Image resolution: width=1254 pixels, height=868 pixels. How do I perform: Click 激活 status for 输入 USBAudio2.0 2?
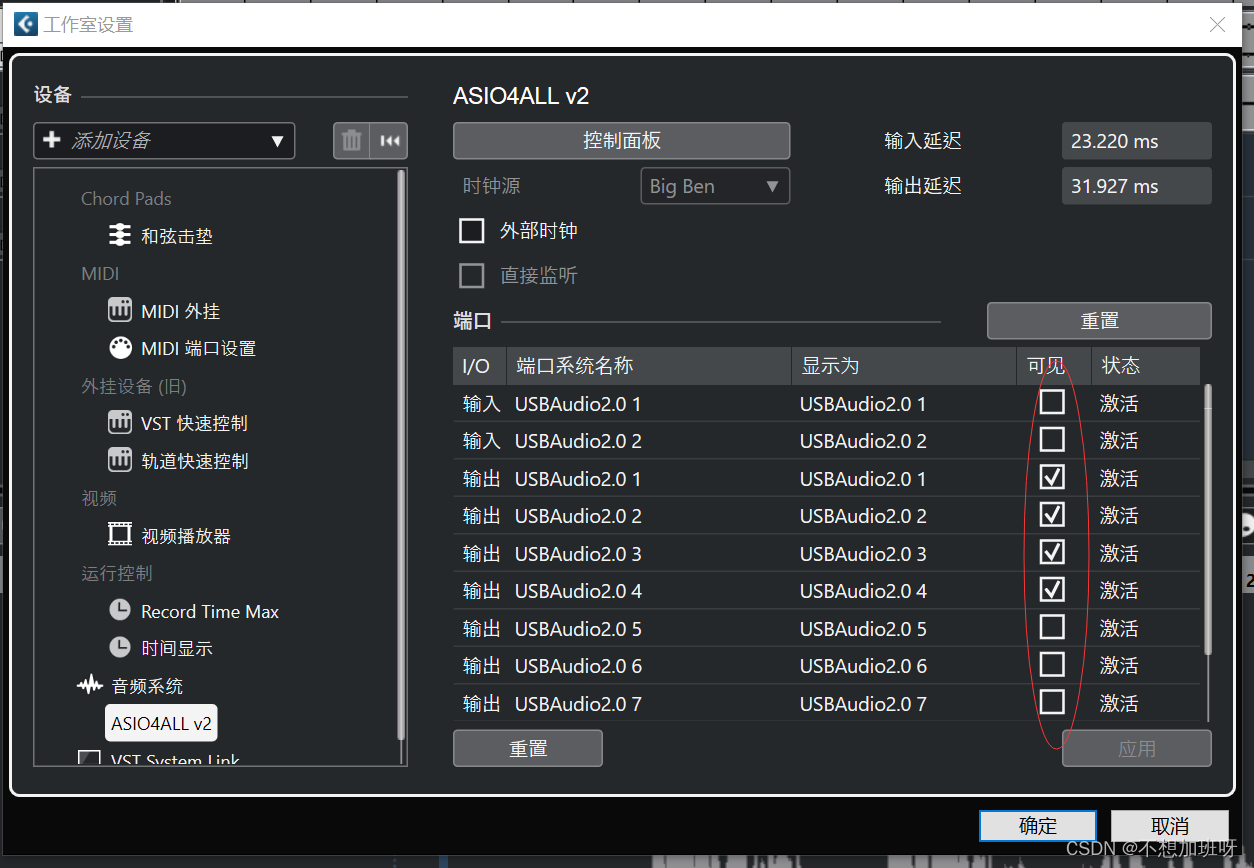[x=1120, y=441]
